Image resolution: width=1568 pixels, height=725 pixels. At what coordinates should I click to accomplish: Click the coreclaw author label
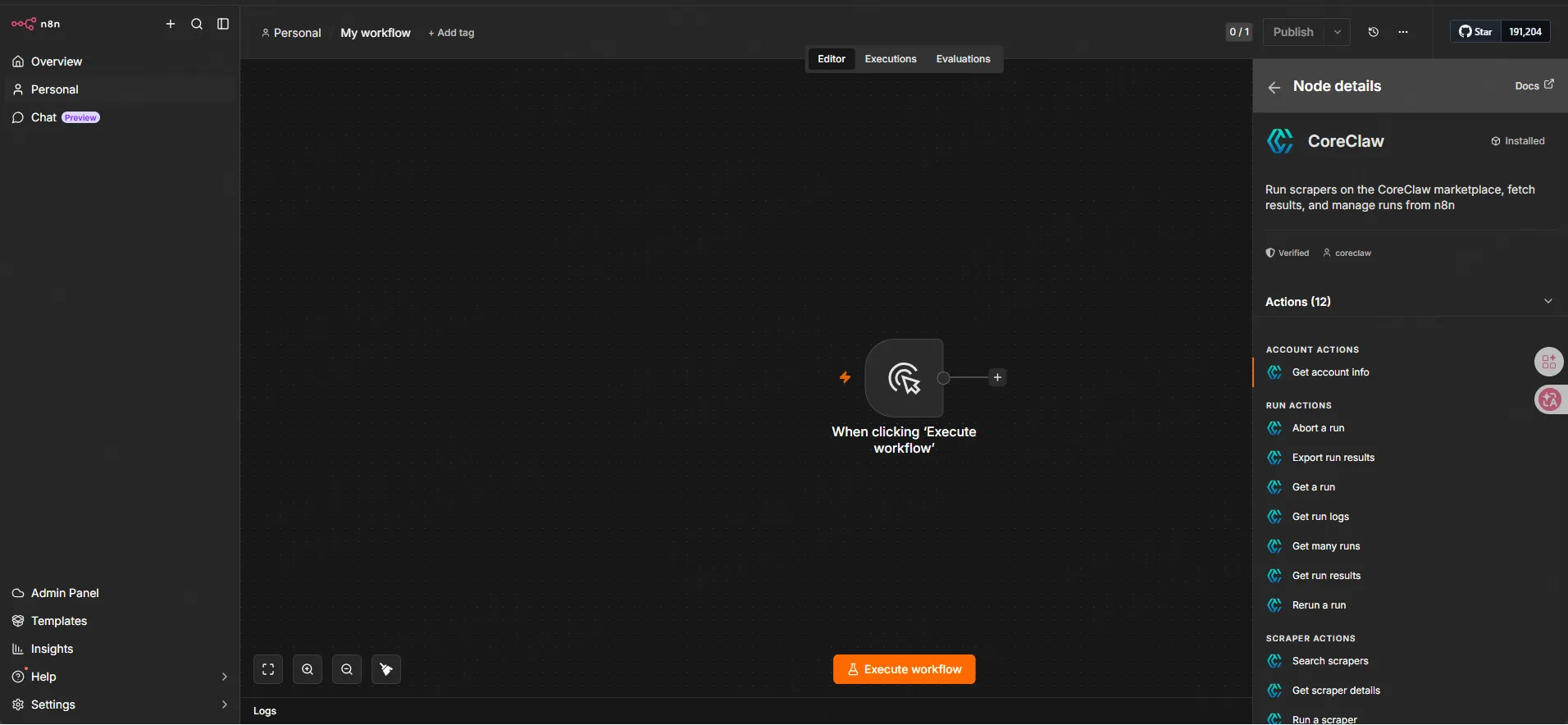(1347, 253)
